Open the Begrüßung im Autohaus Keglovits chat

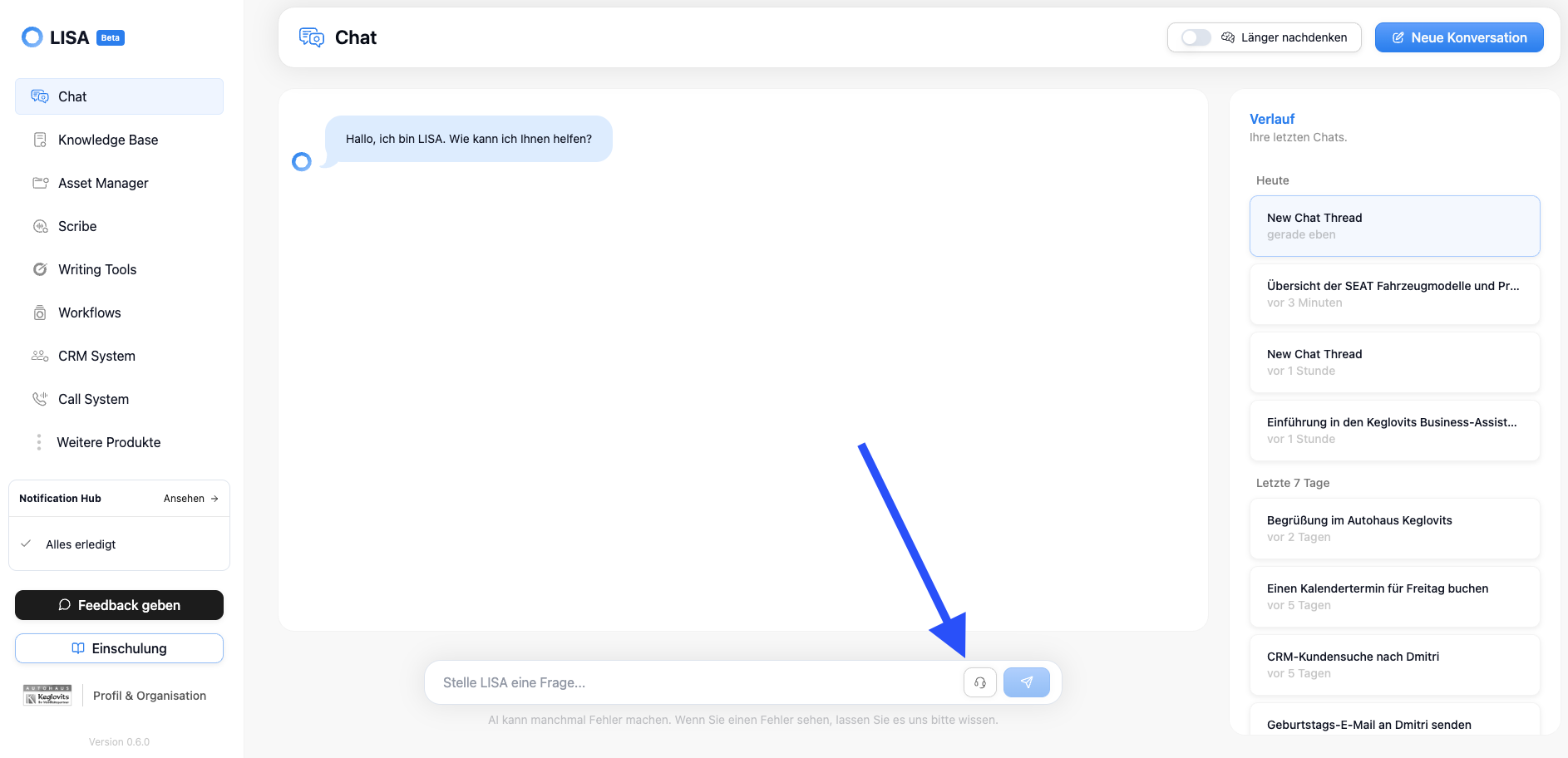pyautogui.click(x=1394, y=529)
